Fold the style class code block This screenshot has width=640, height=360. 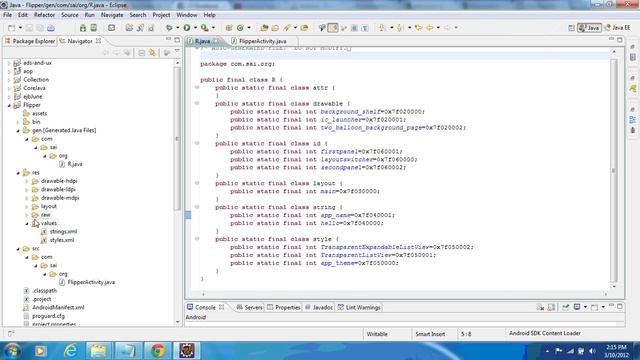[197, 239]
